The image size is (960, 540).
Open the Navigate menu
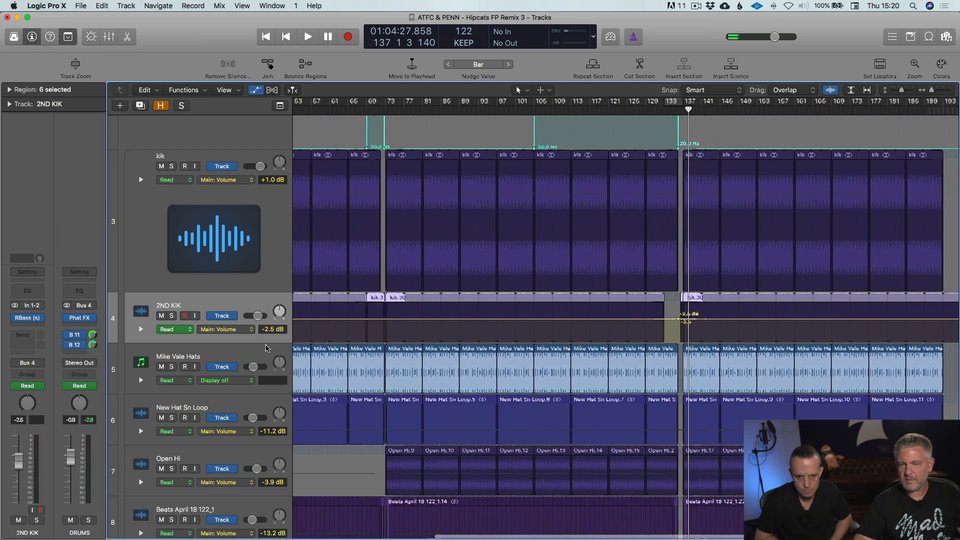[158, 6]
